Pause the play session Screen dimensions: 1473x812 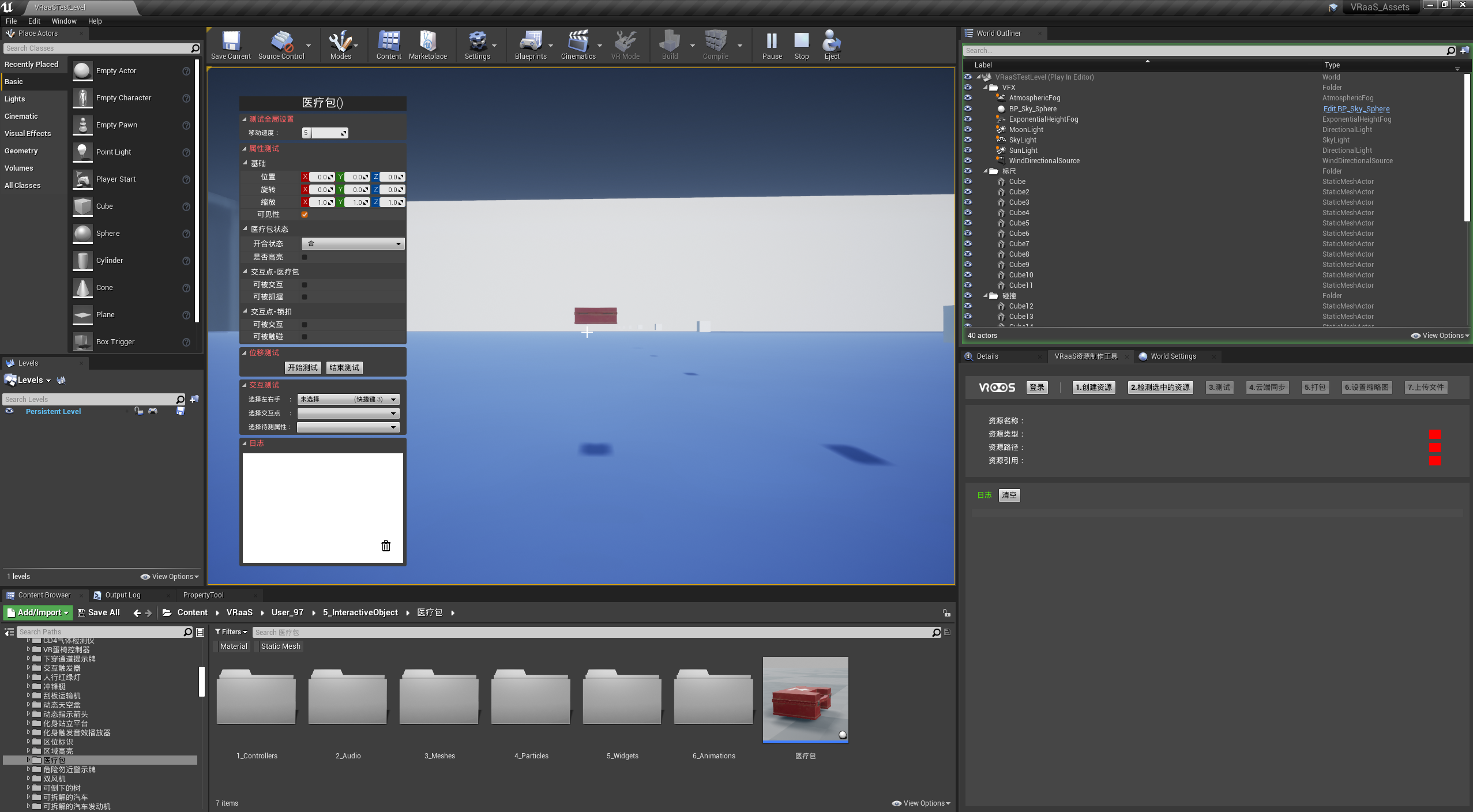tap(772, 45)
